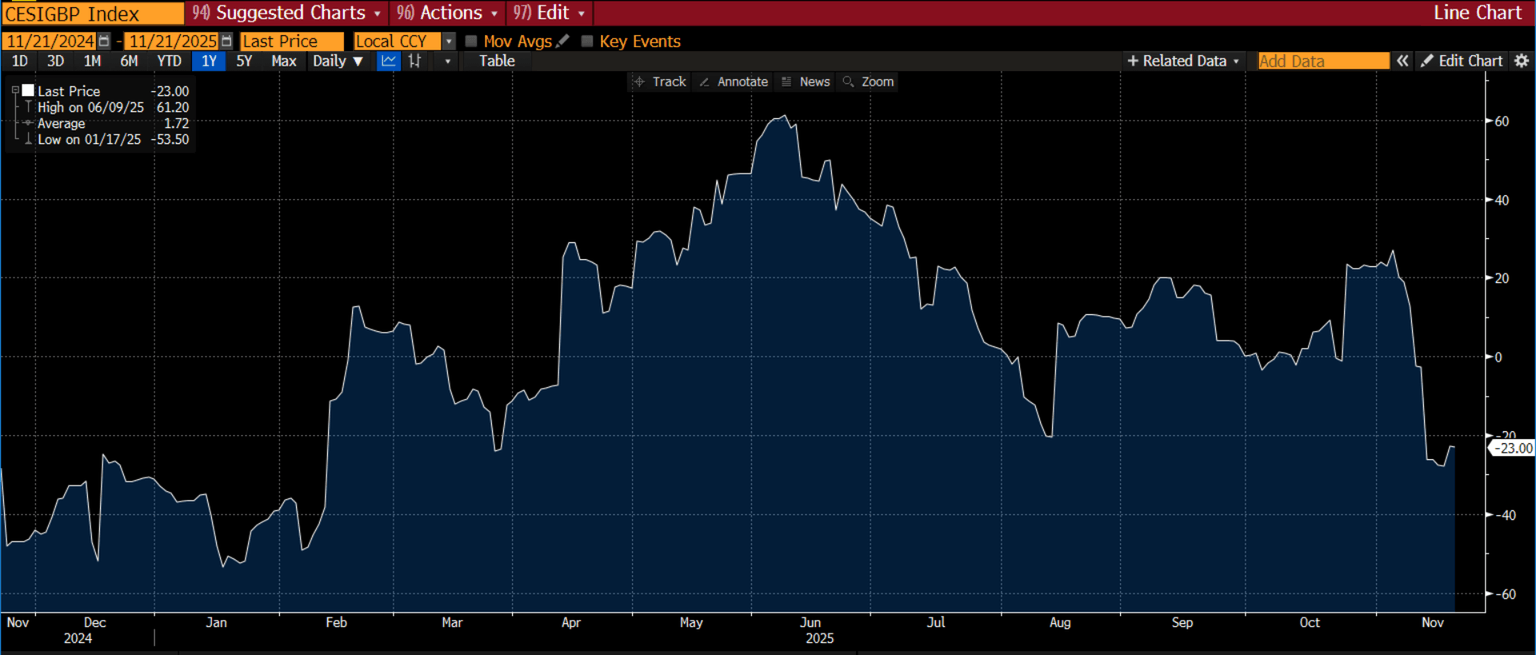Switch to the 5Y time range

(x=244, y=61)
